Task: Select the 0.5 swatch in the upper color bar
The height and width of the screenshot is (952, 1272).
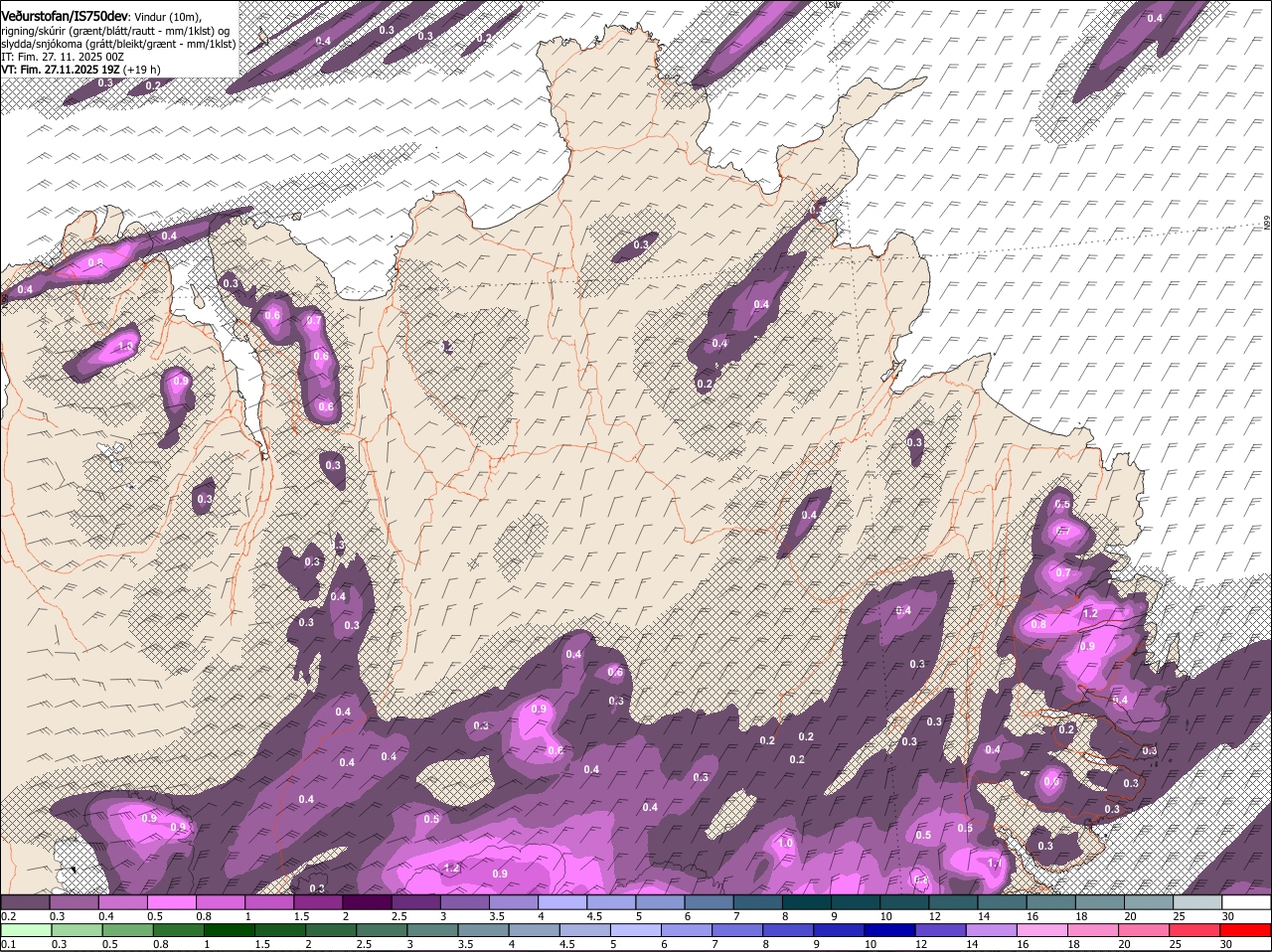Action: point(171,901)
